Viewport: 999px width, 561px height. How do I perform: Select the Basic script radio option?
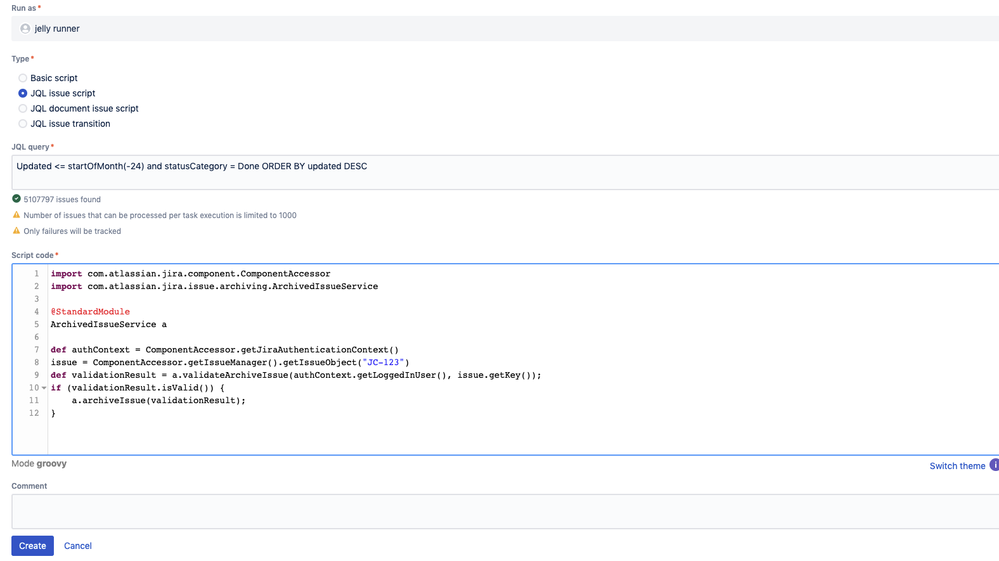[23, 78]
